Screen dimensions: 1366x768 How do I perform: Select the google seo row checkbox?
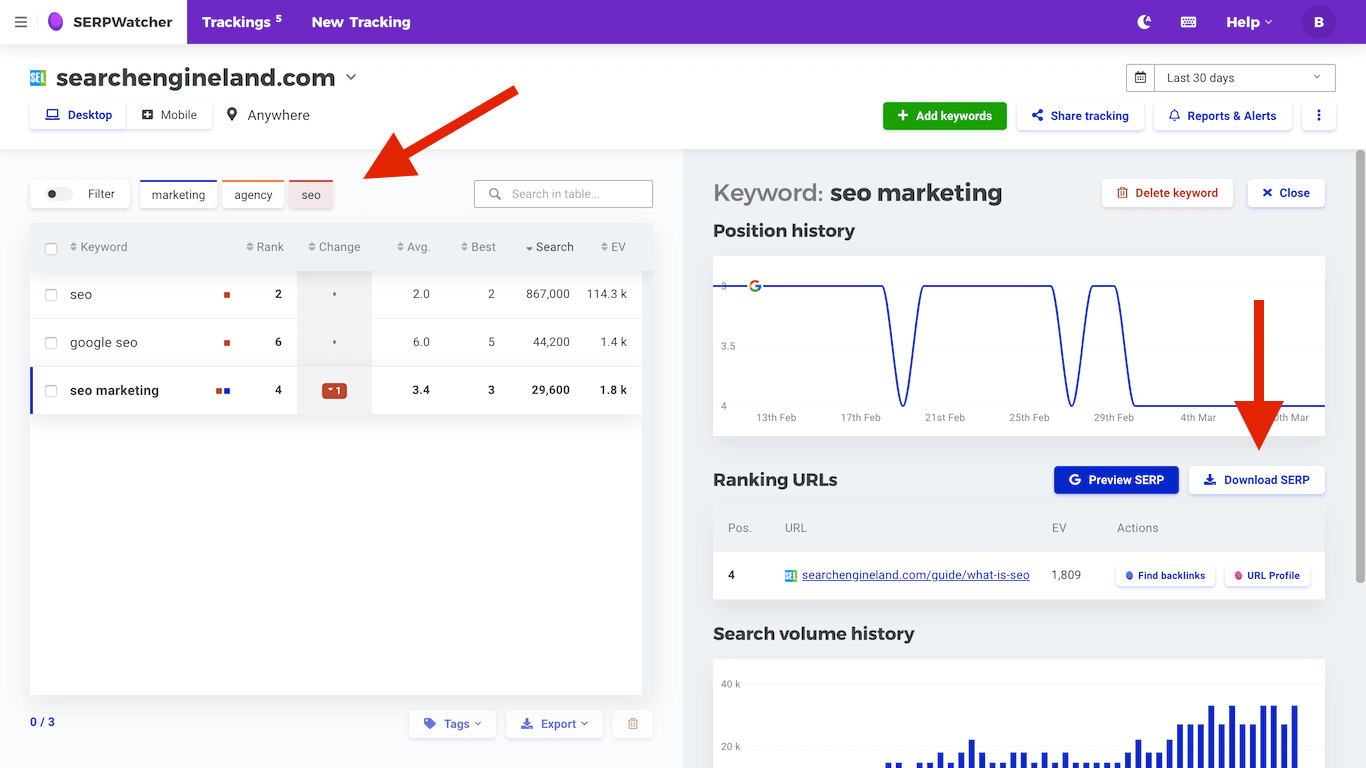pyautogui.click(x=51, y=342)
